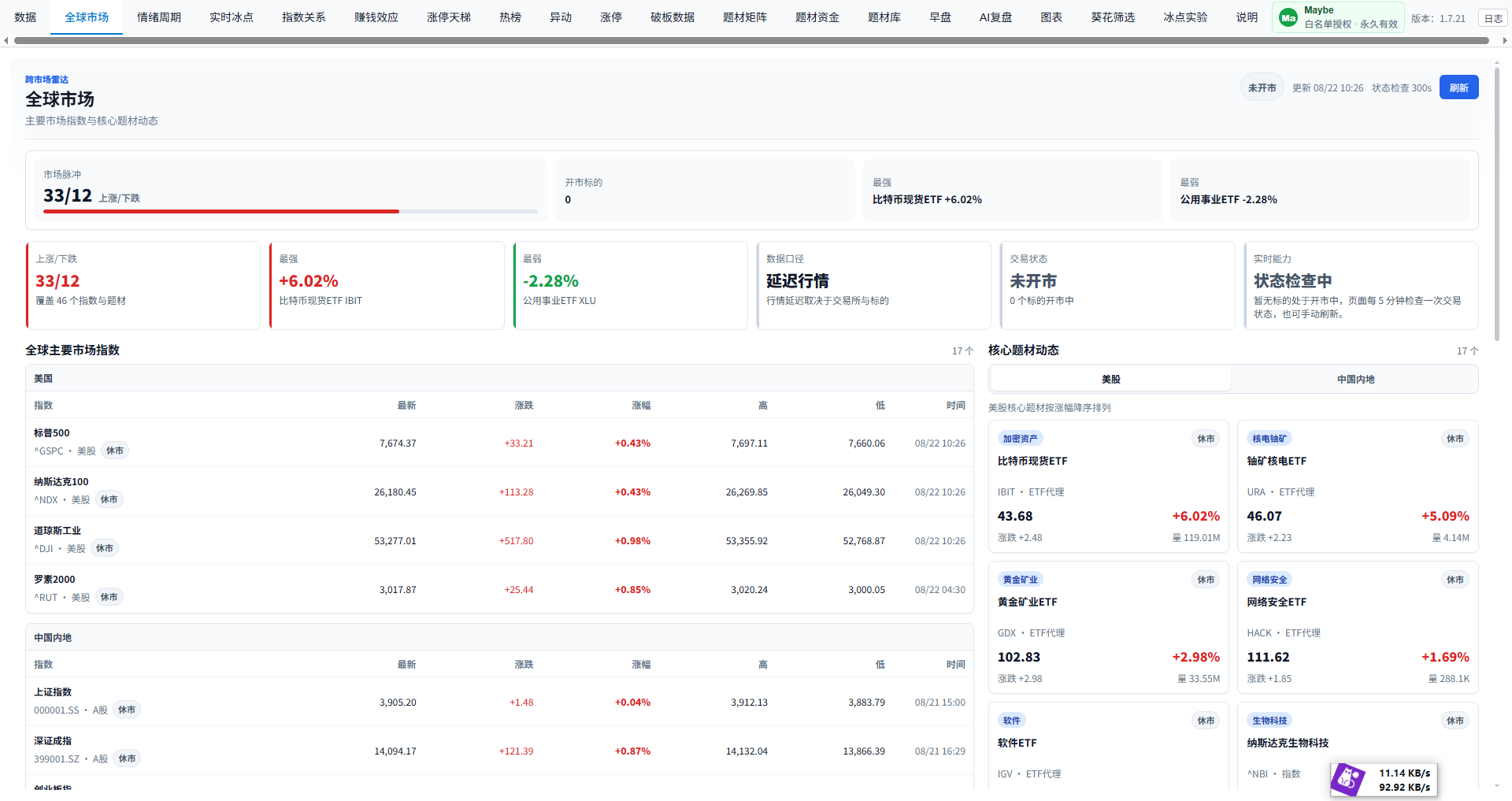
Task: Click the 17 个 count beside 全球主要市场指数
Action: [x=962, y=350]
